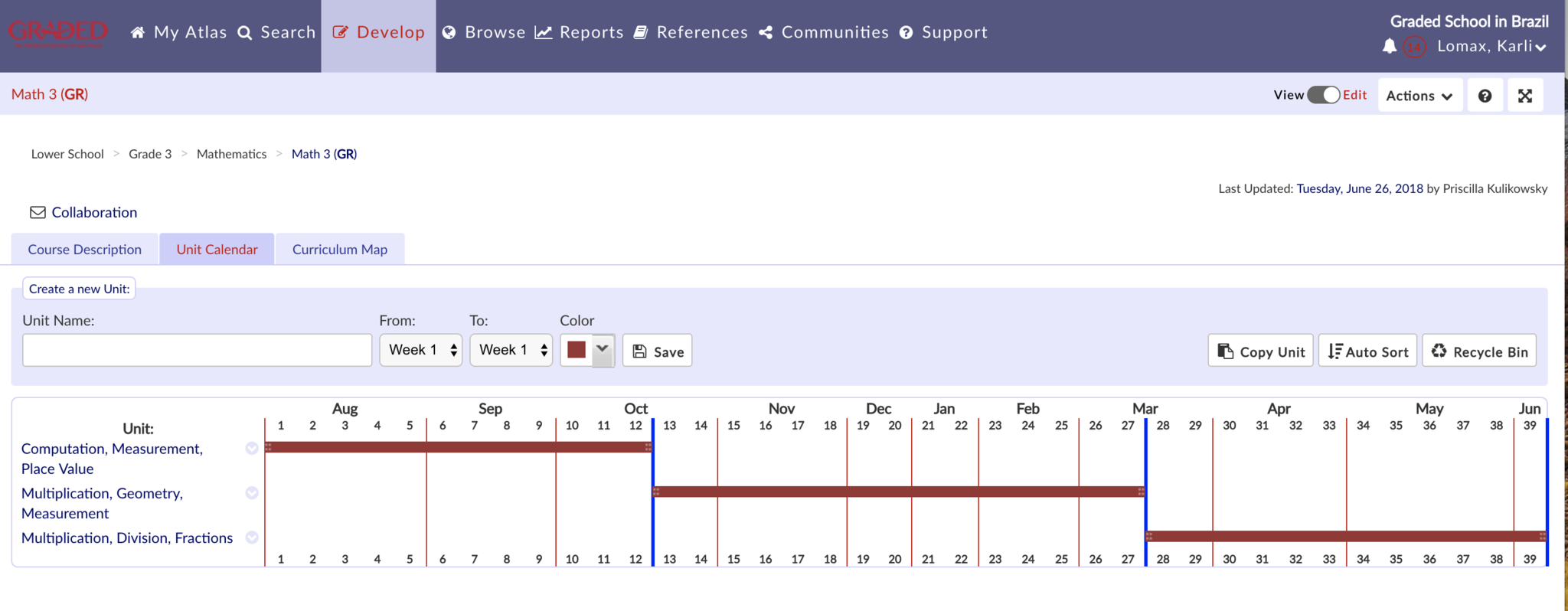This screenshot has width=1568, height=611.
Task: Switch to the Curriculum Map tab
Action: click(x=340, y=250)
